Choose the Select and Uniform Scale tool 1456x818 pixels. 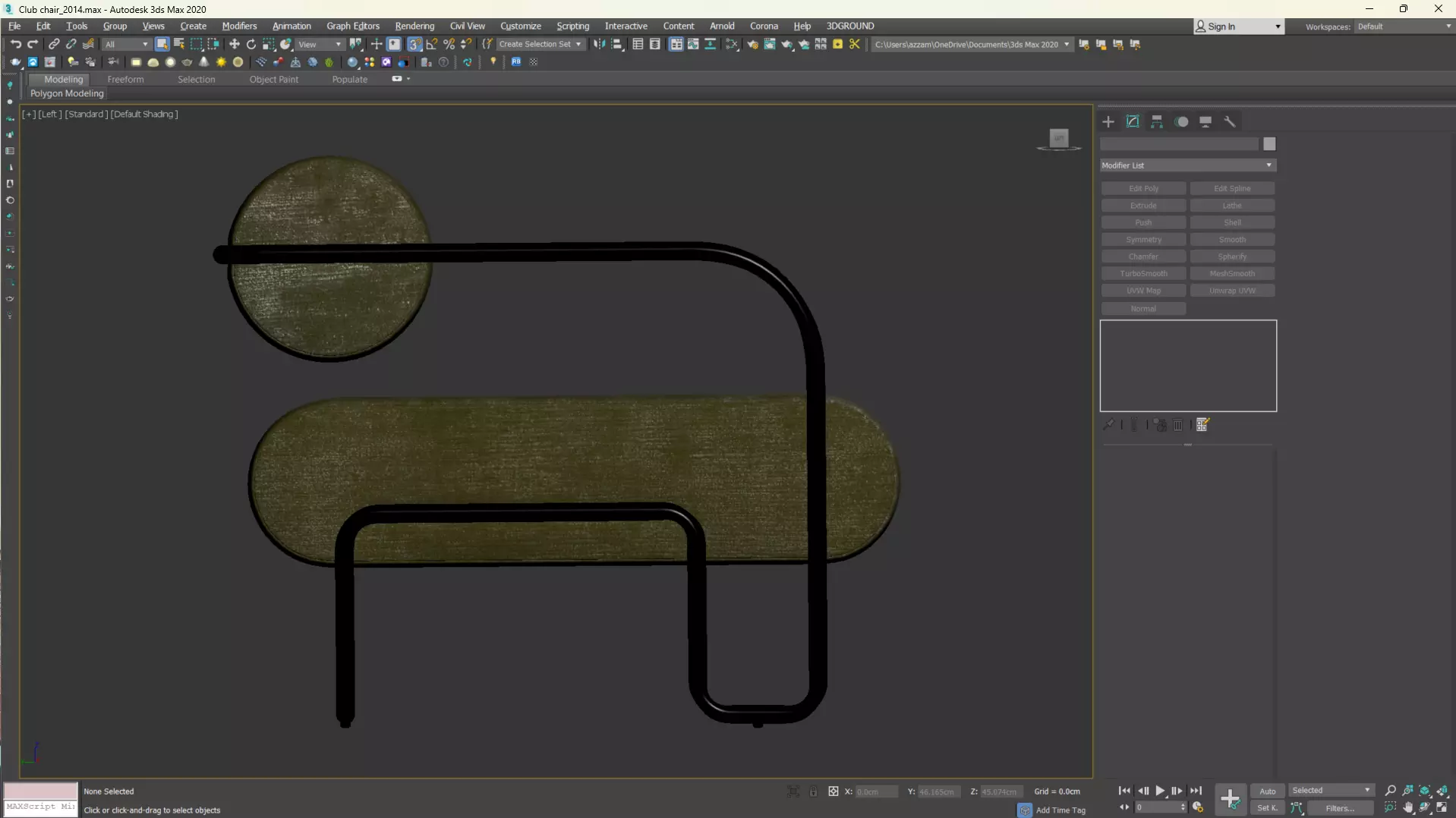click(269, 44)
